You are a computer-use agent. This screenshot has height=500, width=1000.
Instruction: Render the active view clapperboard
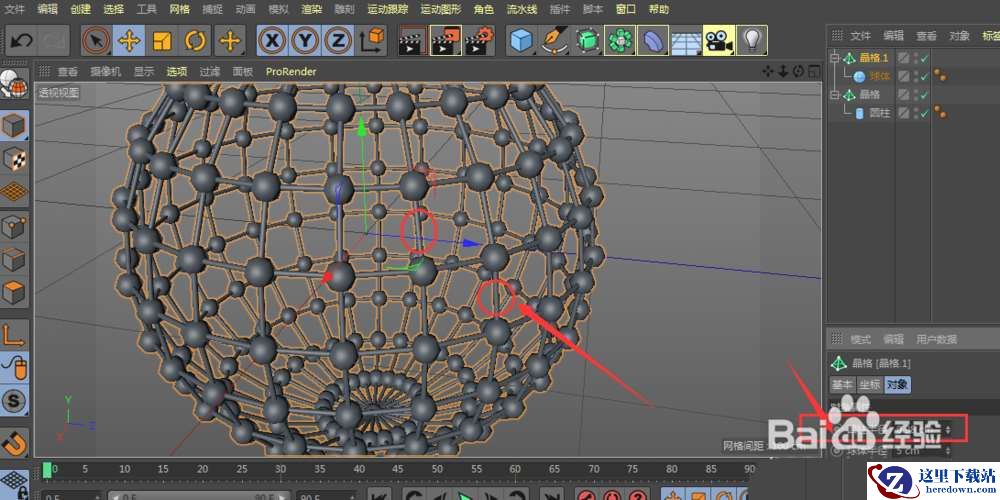412,41
